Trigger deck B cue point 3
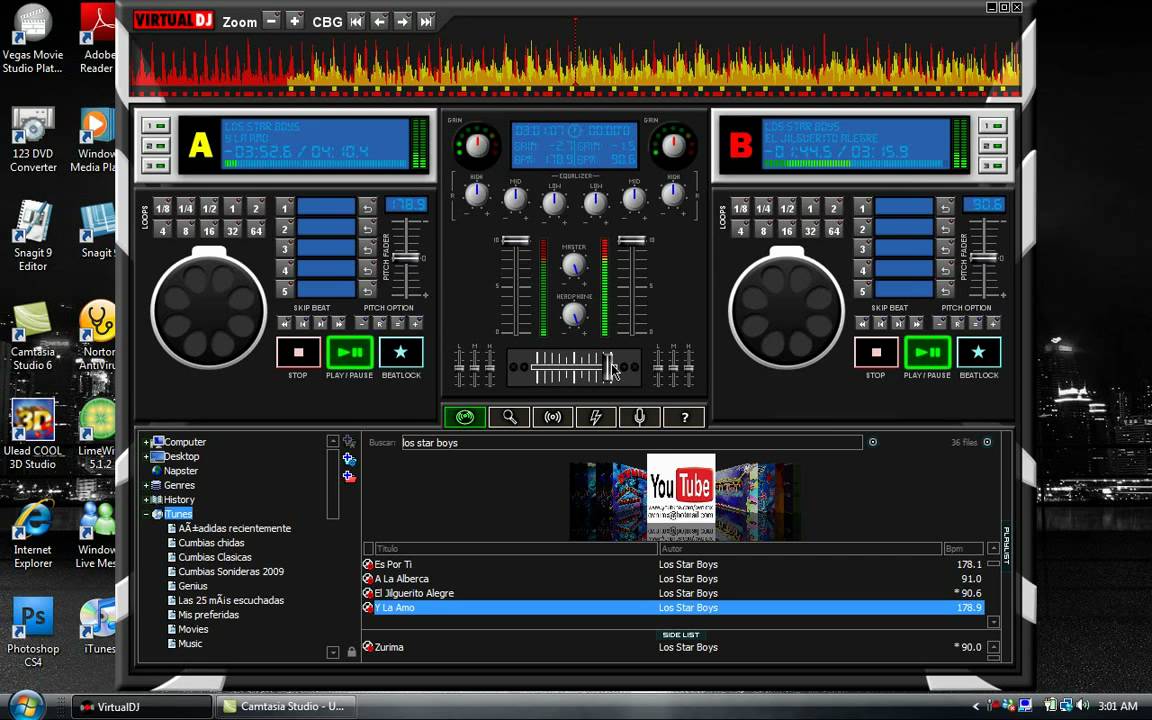 863,249
